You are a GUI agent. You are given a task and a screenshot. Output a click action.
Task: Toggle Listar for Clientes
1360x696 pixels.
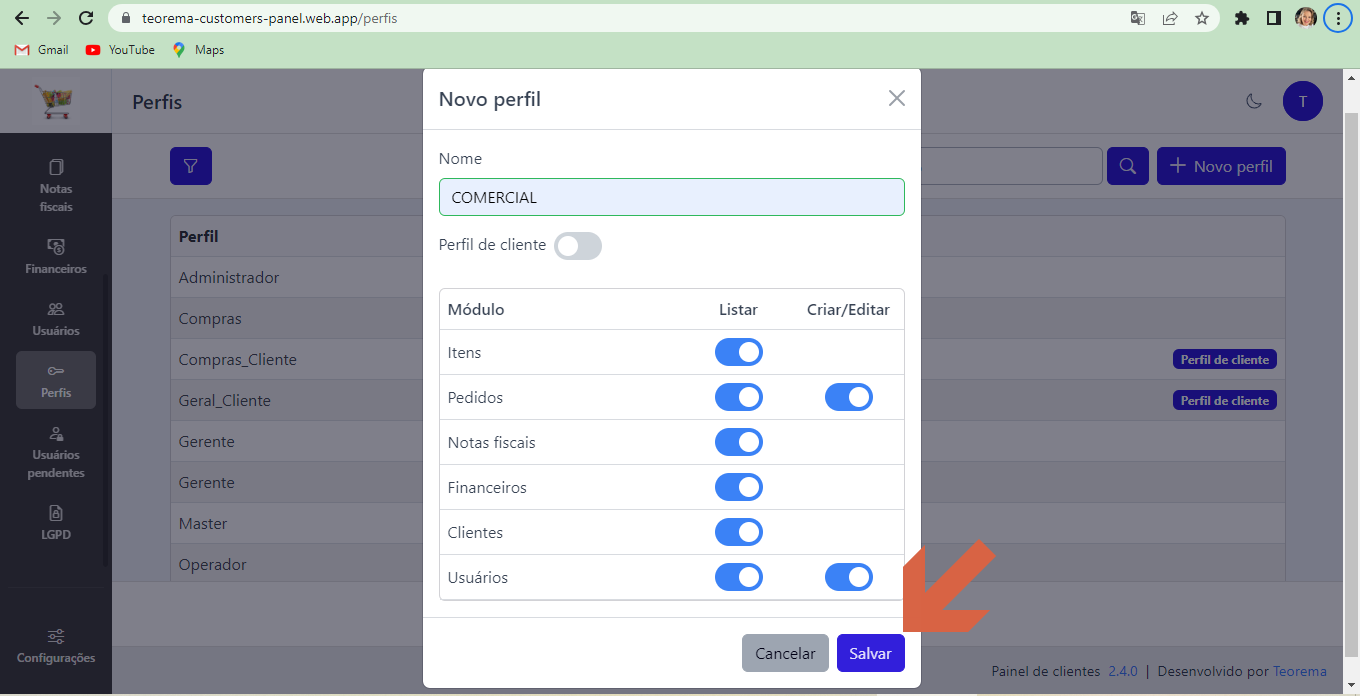coord(739,532)
